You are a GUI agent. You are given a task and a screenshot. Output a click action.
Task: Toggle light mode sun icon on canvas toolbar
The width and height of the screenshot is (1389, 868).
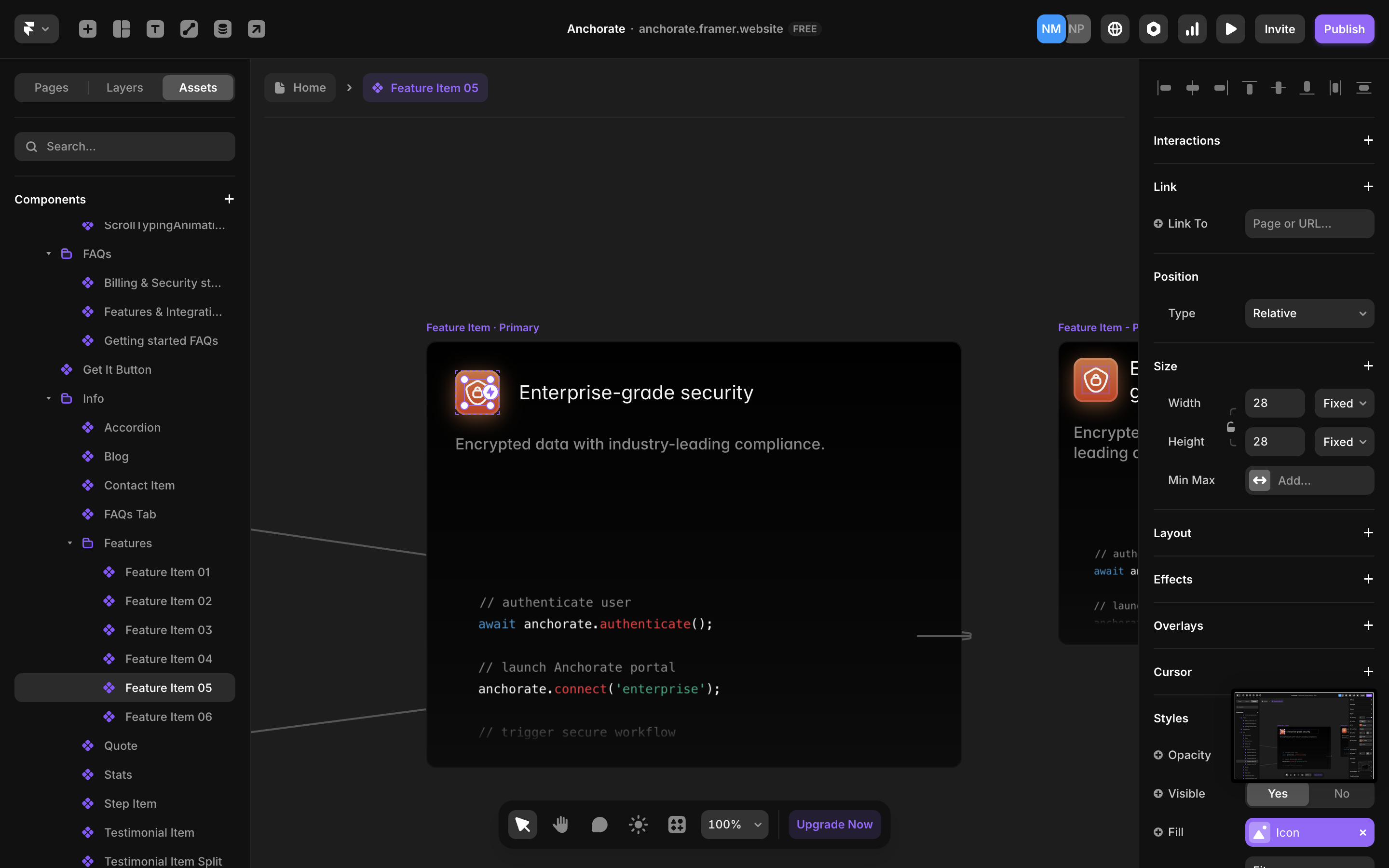638,825
